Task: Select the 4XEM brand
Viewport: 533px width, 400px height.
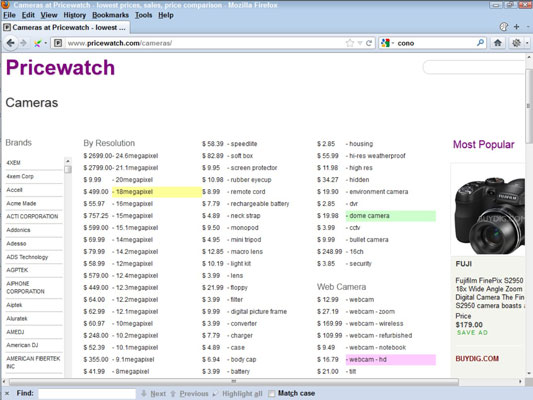Action: 14,163
